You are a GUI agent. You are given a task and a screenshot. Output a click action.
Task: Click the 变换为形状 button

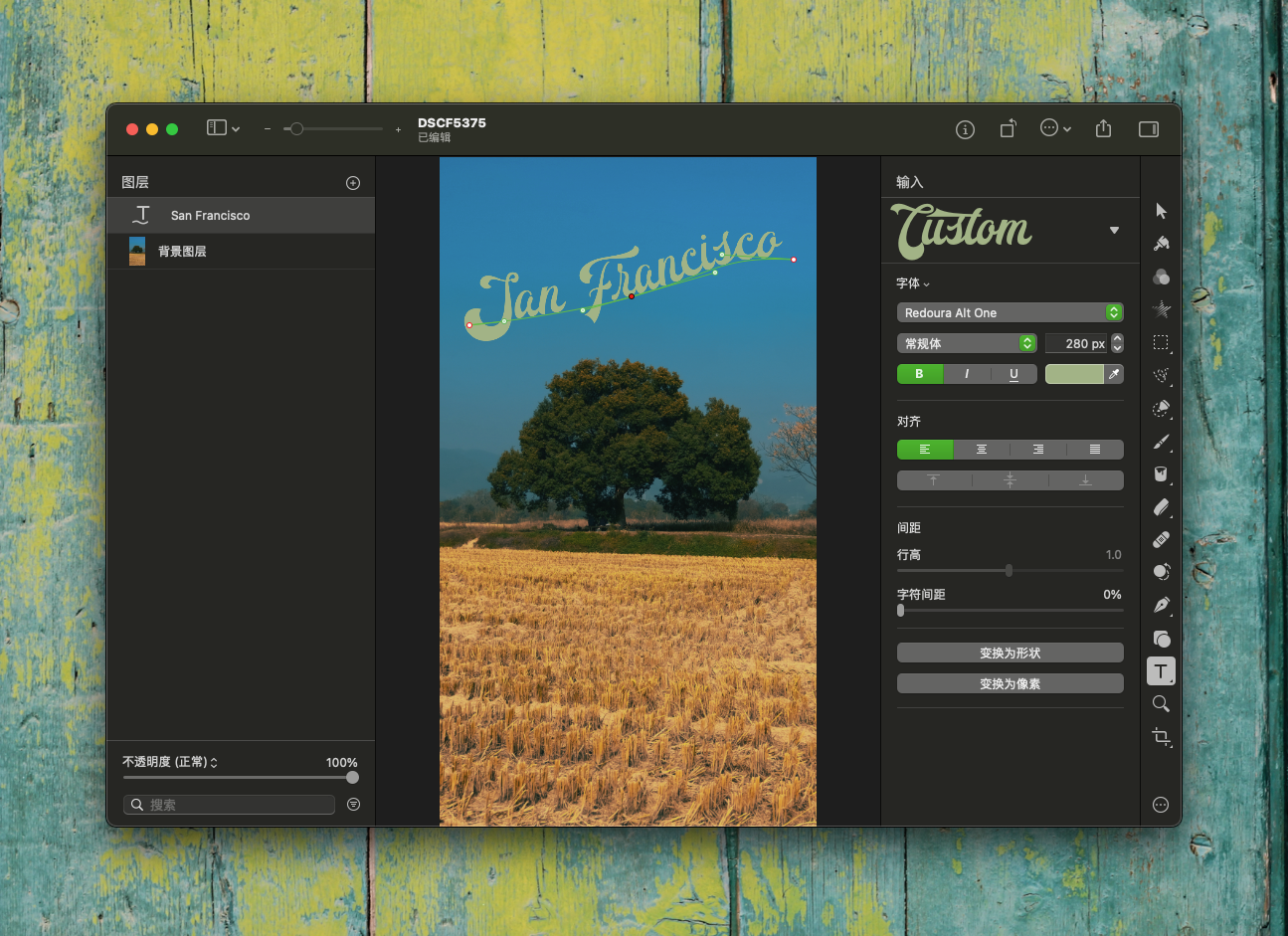pyautogui.click(x=1010, y=654)
